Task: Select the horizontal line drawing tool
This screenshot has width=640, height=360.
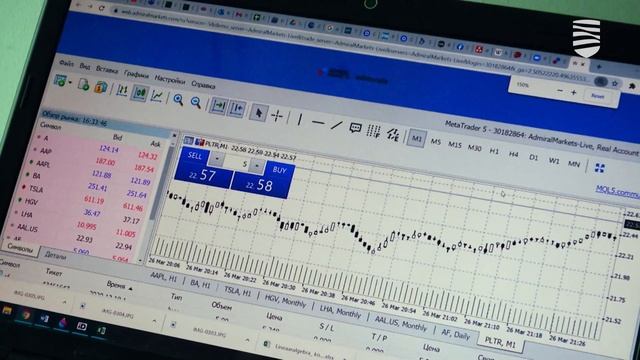Action: coord(318,122)
